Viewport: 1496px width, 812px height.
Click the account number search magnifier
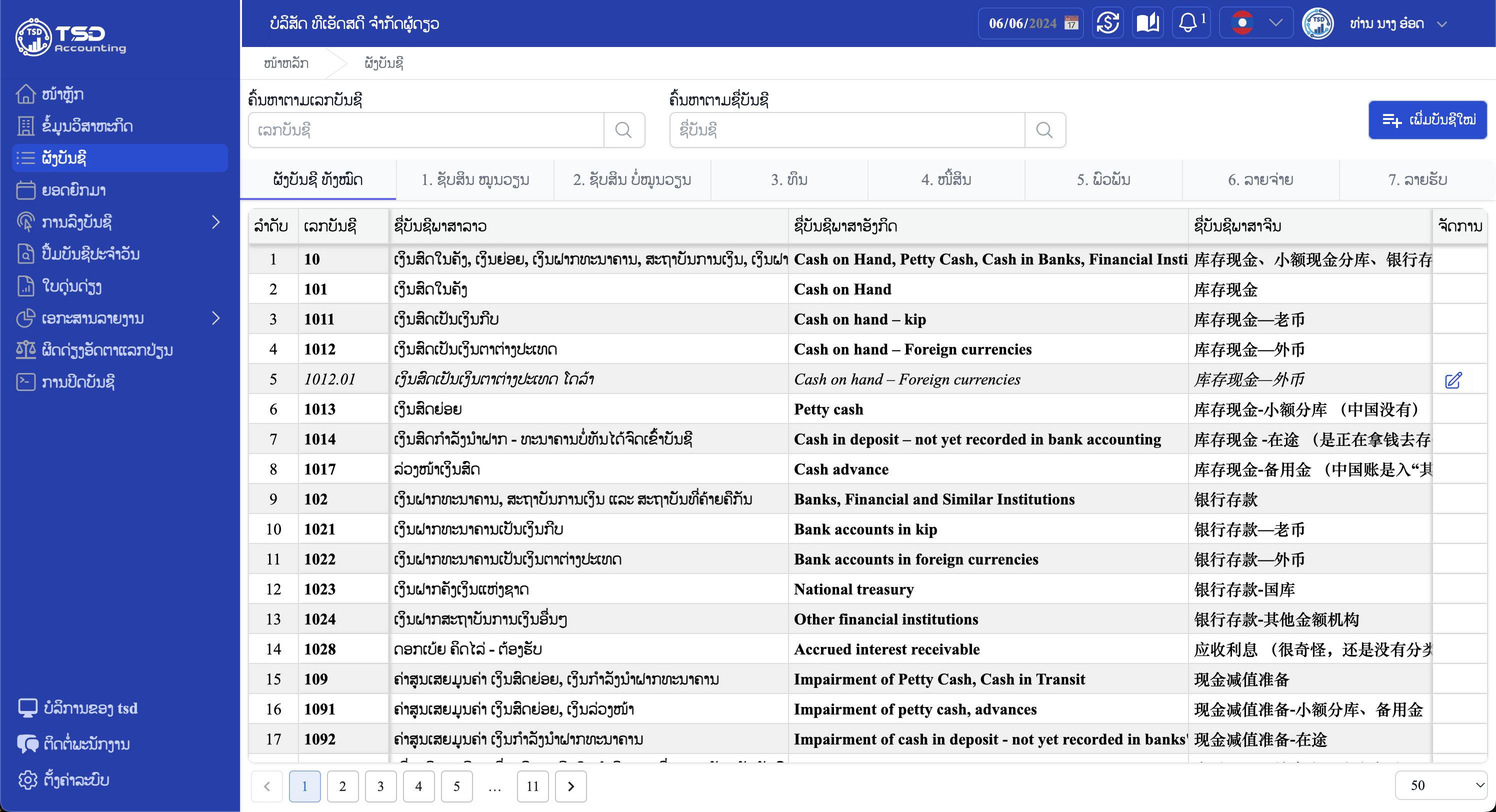(x=623, y=129)
